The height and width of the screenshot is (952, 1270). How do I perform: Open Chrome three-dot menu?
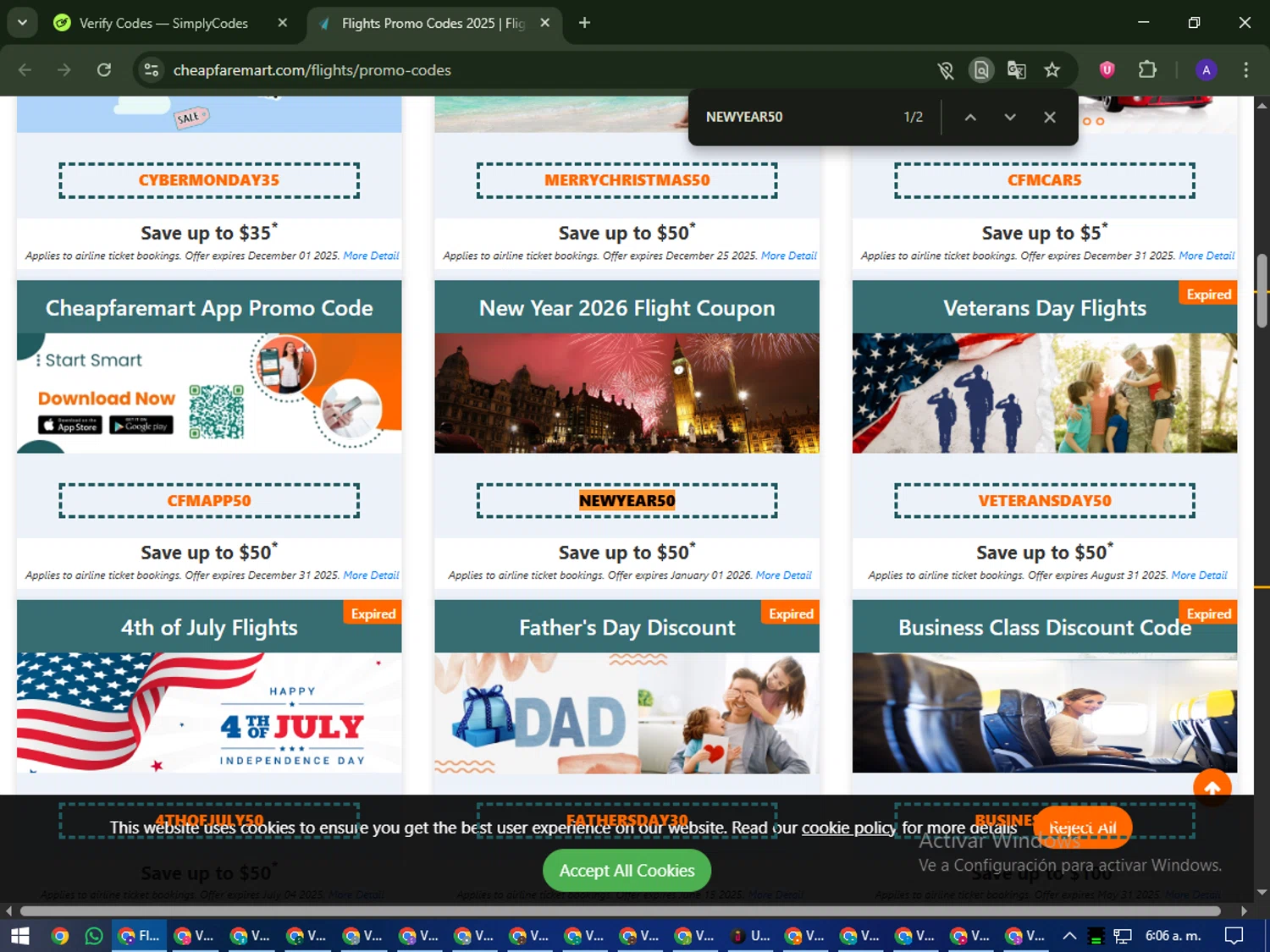(1245, 69)
